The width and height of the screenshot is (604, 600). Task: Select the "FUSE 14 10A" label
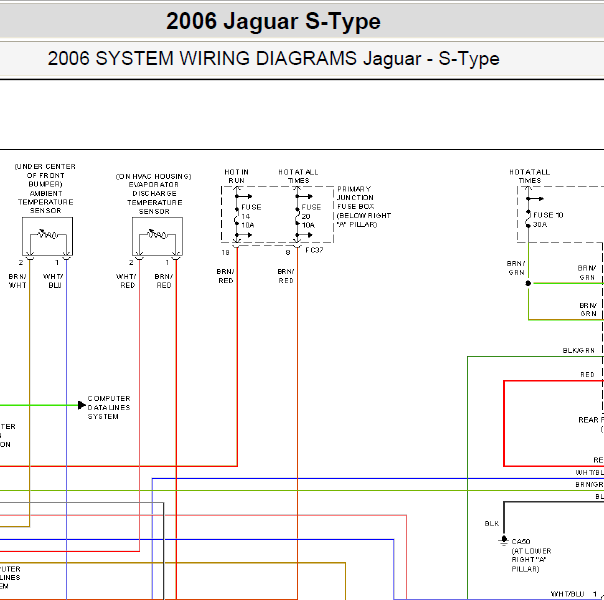(x=250, y=216)
